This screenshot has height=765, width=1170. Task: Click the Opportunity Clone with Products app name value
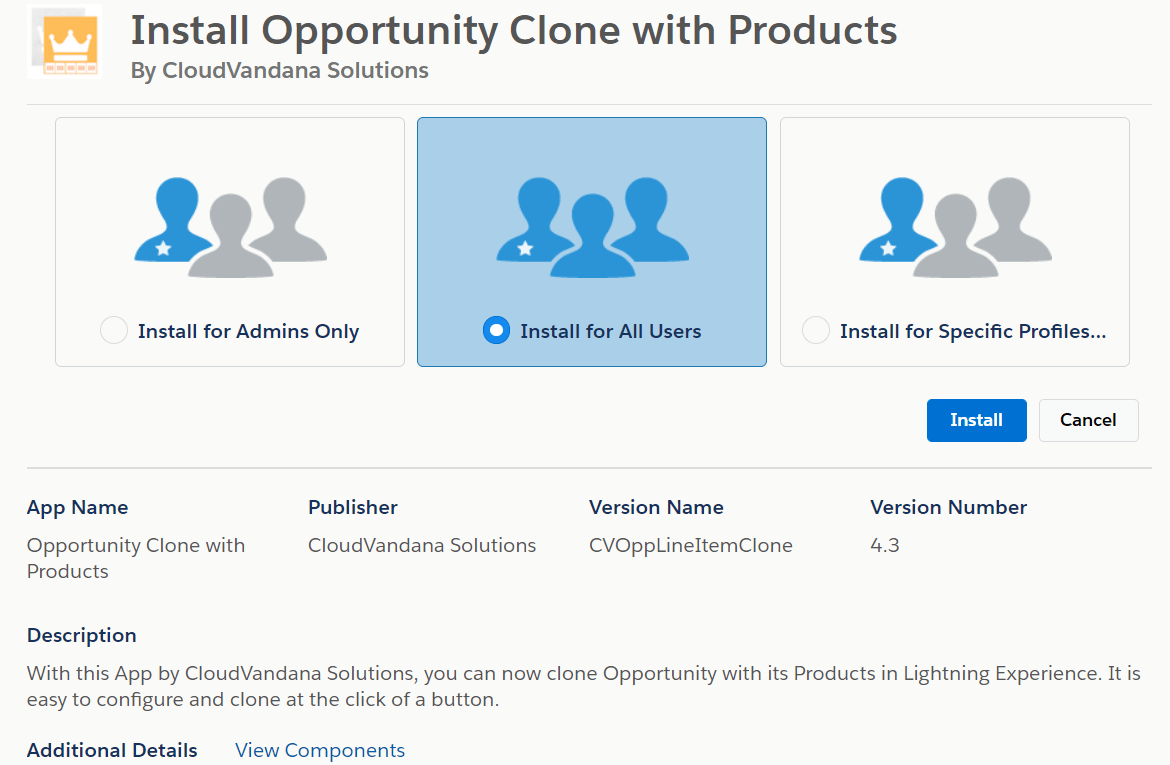coord(136,558)
